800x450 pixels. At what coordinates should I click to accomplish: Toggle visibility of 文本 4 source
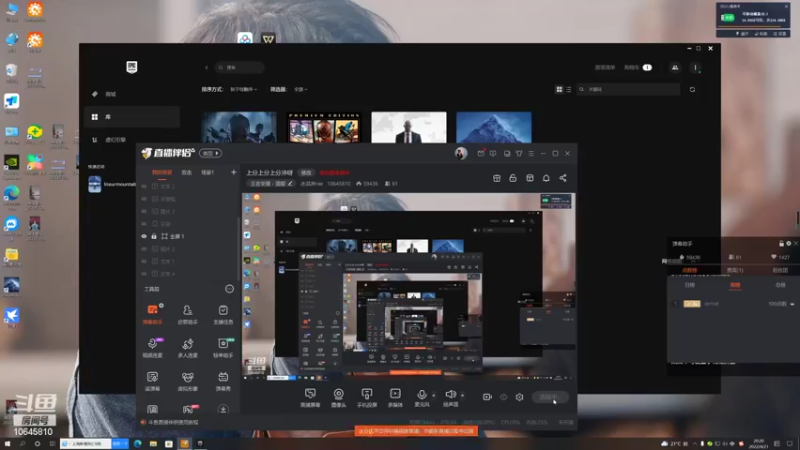tap(144, 274)
